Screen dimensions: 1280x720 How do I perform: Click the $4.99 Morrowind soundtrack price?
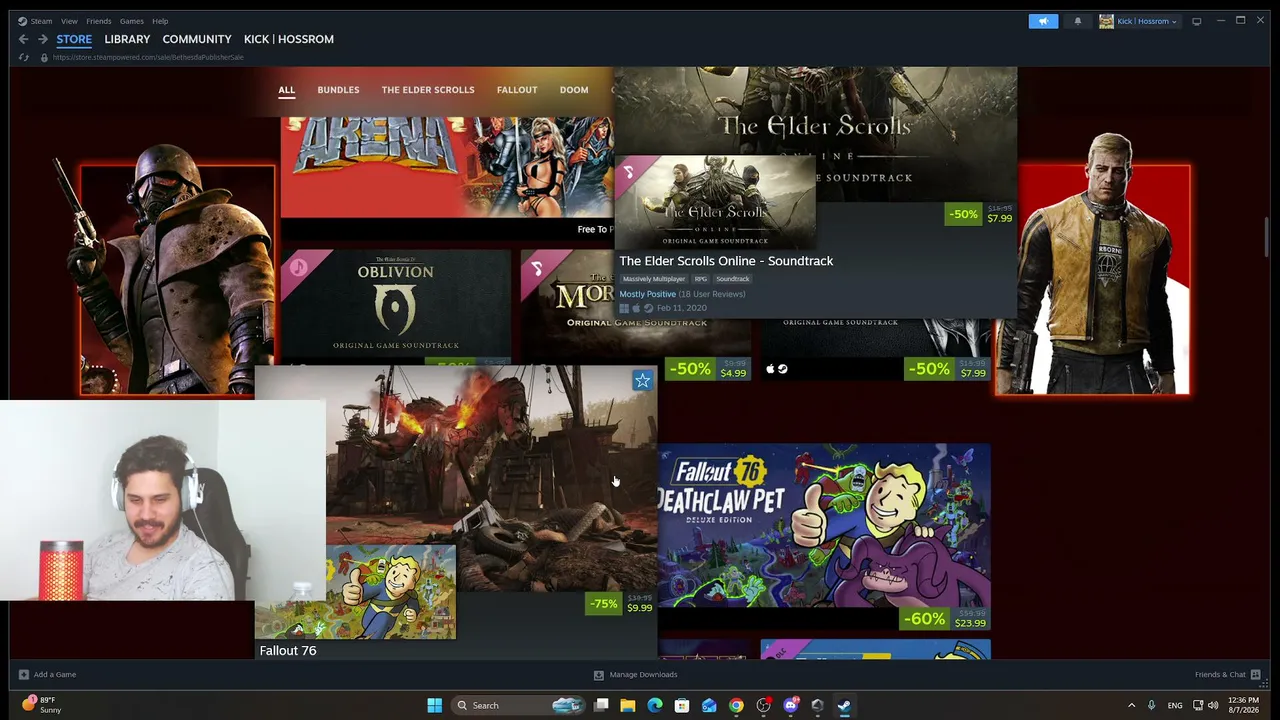point(733,373)
